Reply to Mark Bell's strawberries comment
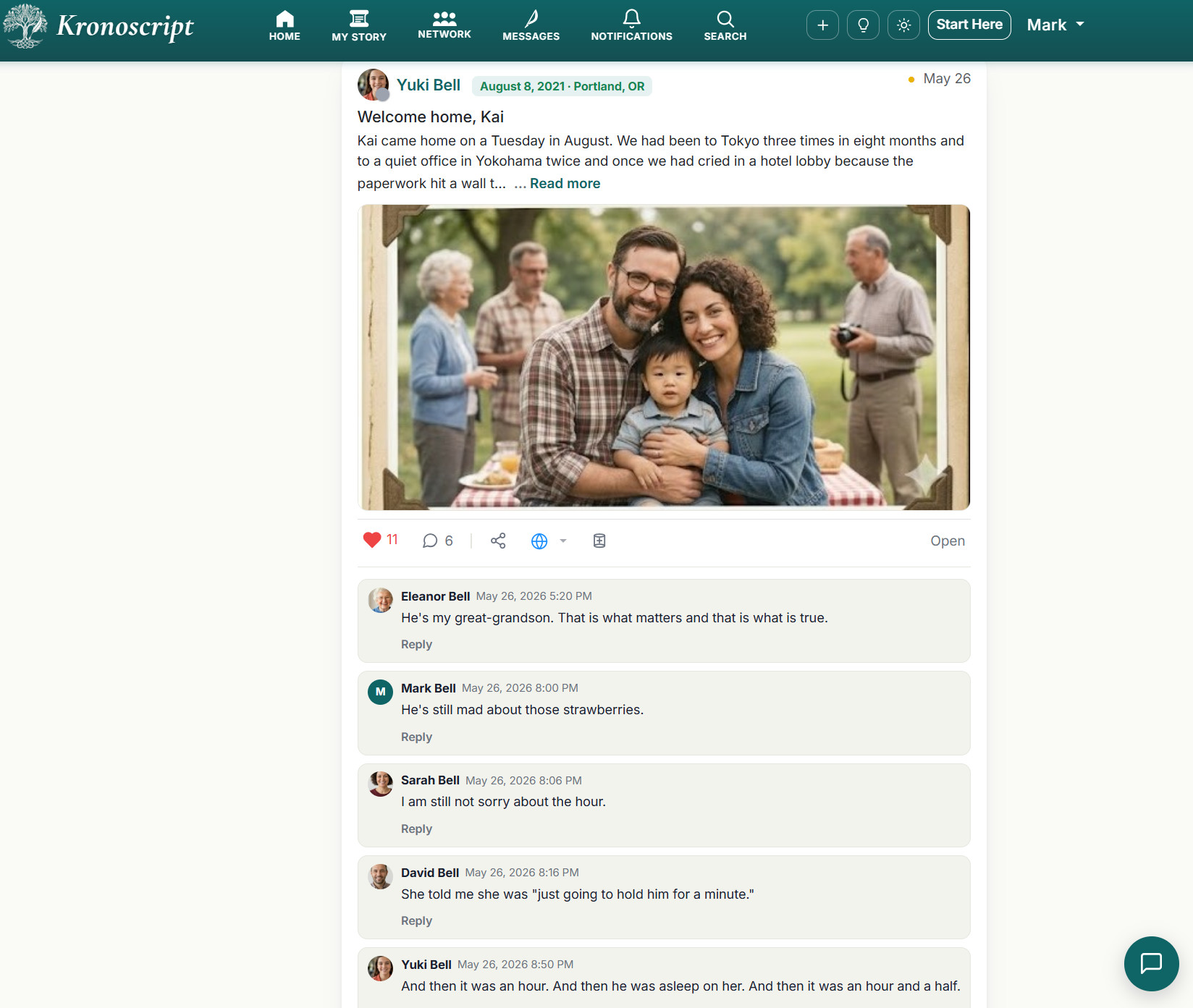Viewport: 1193px width, 1008px height. (416, 737)
